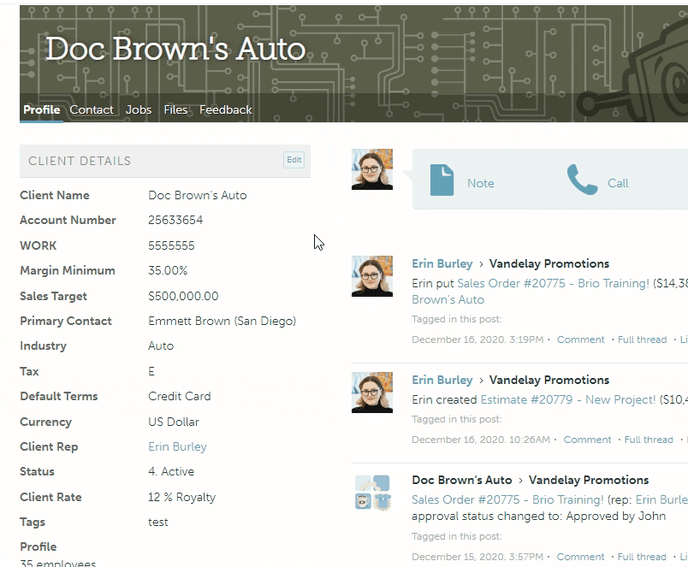View Full thread on 10:26AM post
The image size is (688, 567).
point(649,440)
